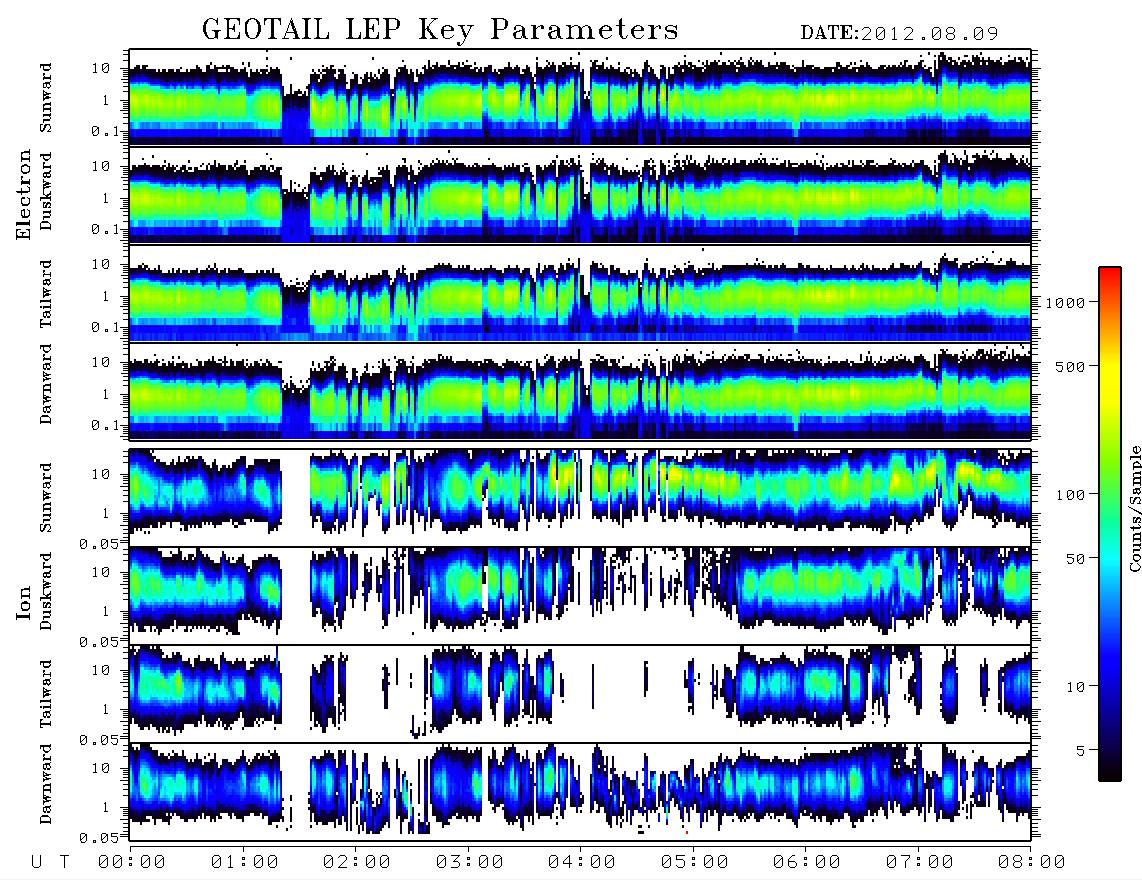Click the '50' color bar label
This screenshot has height=880, width=1142.
tap(1075, 559)
